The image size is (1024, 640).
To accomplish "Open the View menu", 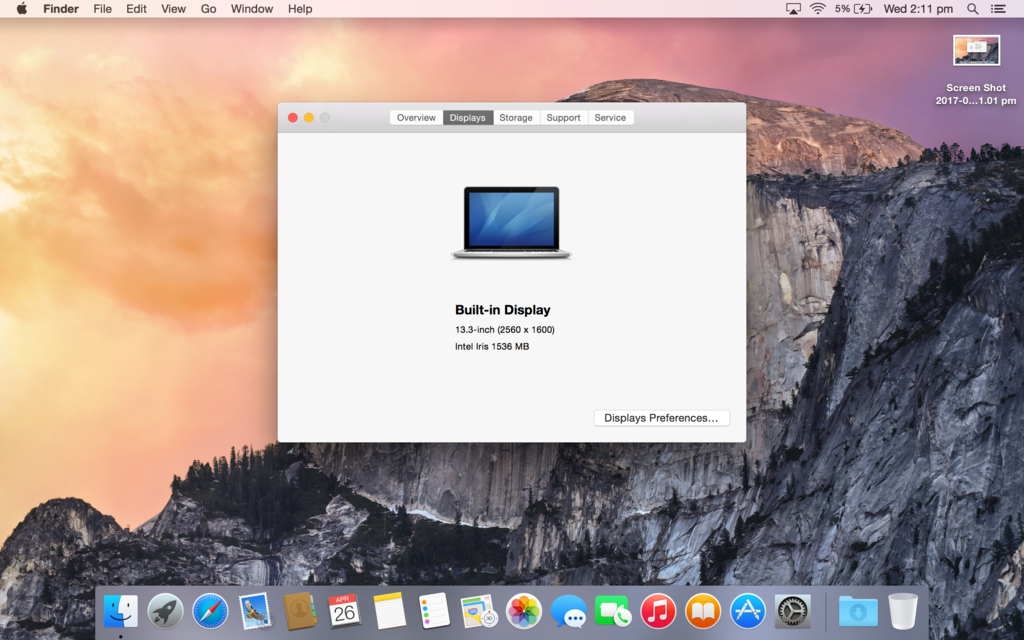I will (x=174, y=8).
